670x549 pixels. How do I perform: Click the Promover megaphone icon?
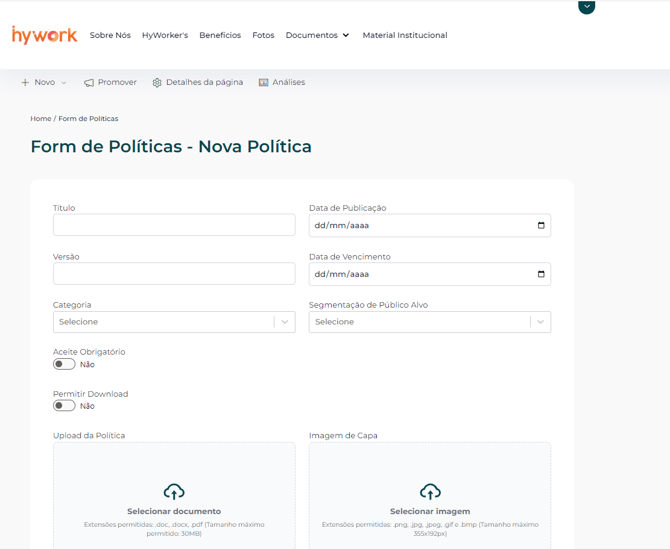point(89,83)
